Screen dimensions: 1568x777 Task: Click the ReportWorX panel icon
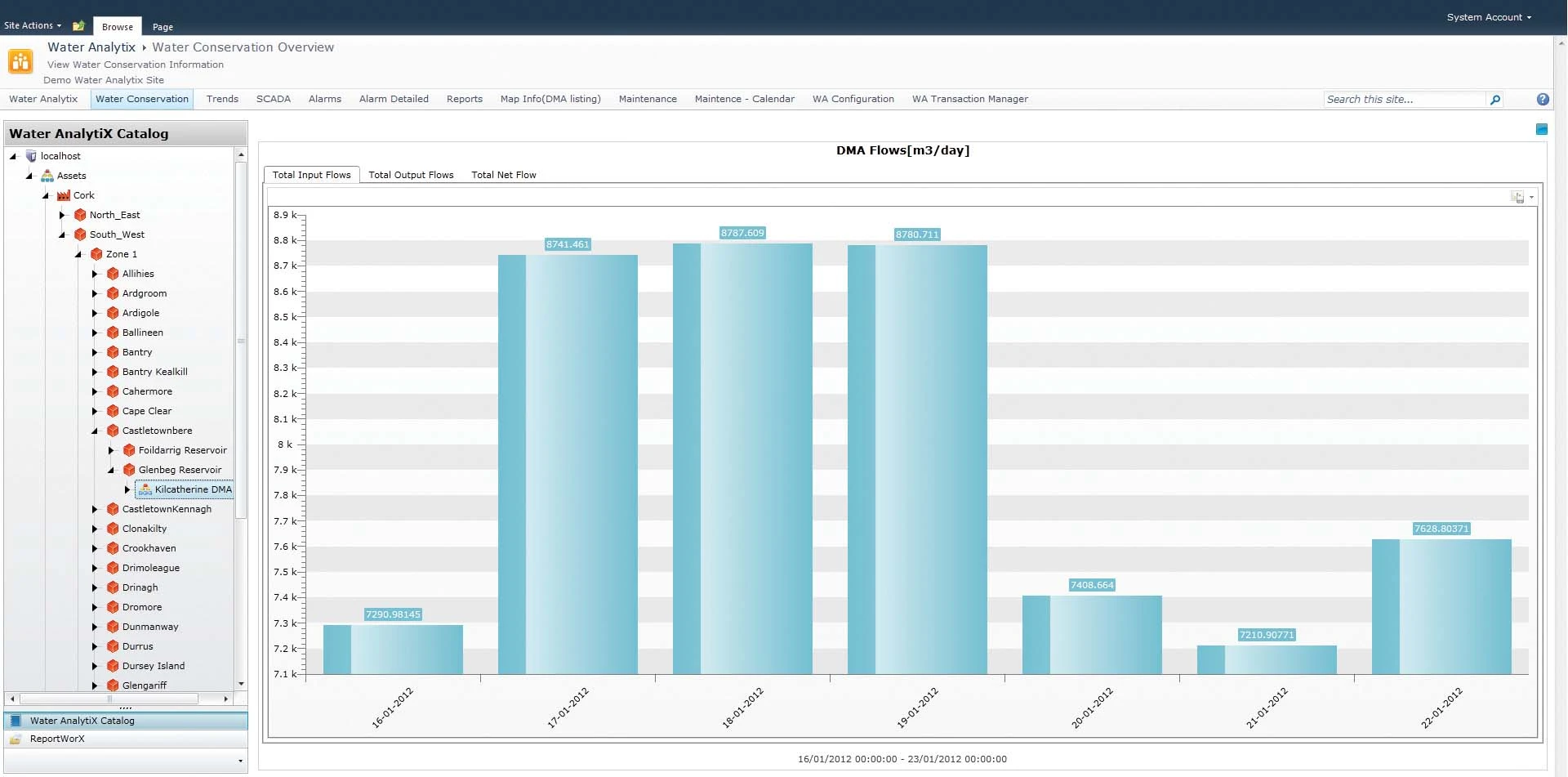click(16, 739)
